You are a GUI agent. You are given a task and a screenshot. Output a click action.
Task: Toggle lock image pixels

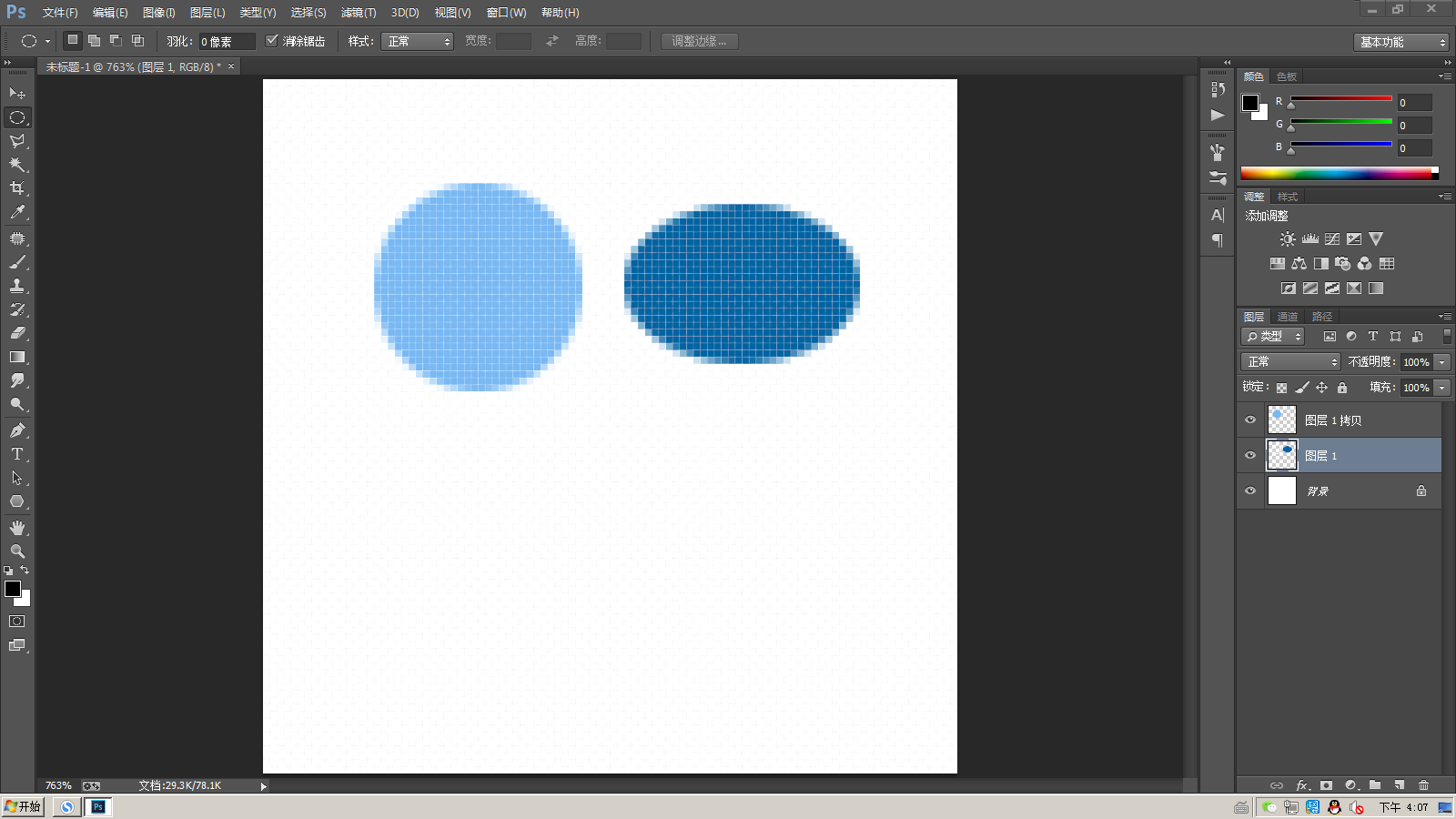pos(1302,388)
